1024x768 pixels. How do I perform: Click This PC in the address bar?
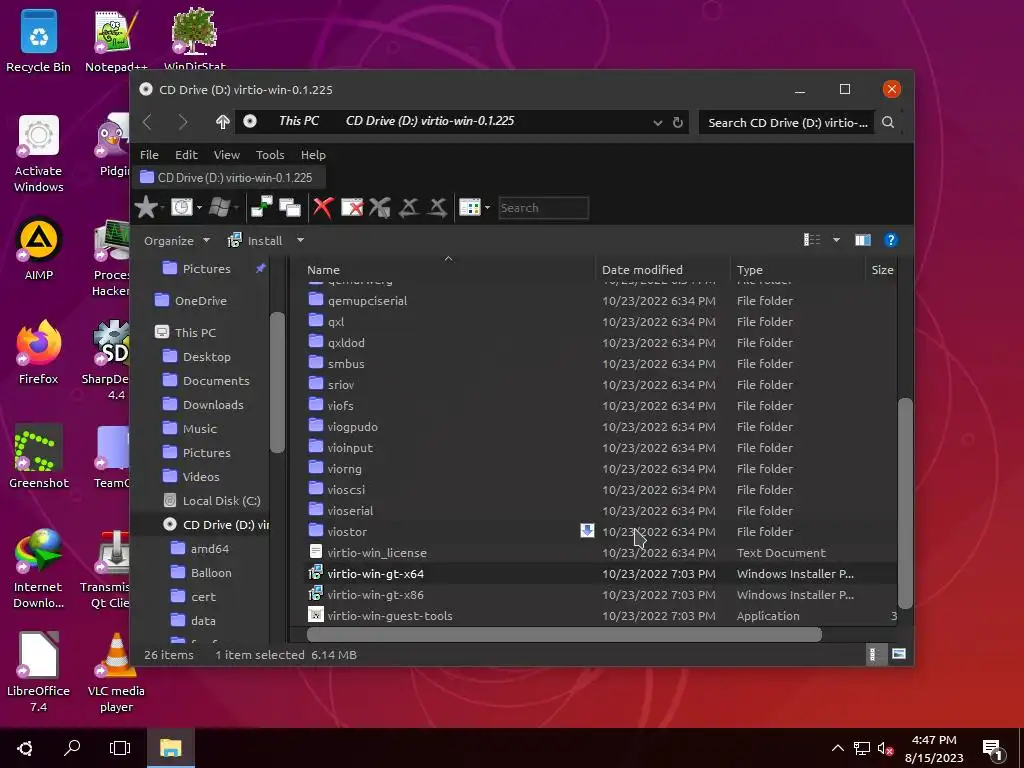click(x=298, y=121)
